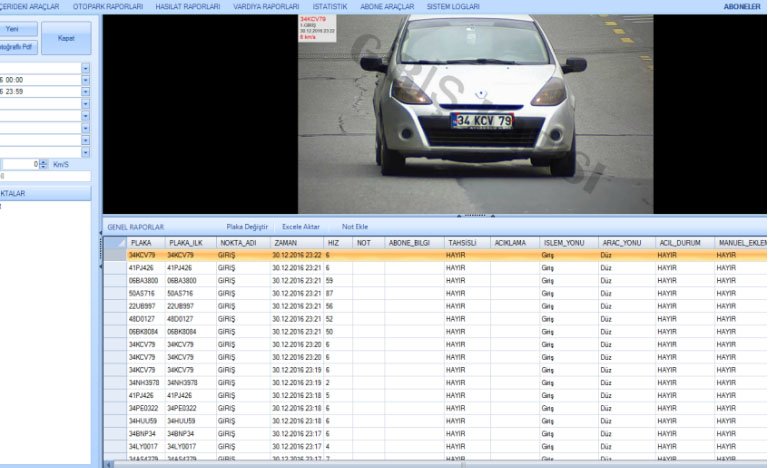The width and height of the screenshot is (769, 468).
Task: Expand the end date 23:59 dropdown arrow
Action: coord(86,91)
